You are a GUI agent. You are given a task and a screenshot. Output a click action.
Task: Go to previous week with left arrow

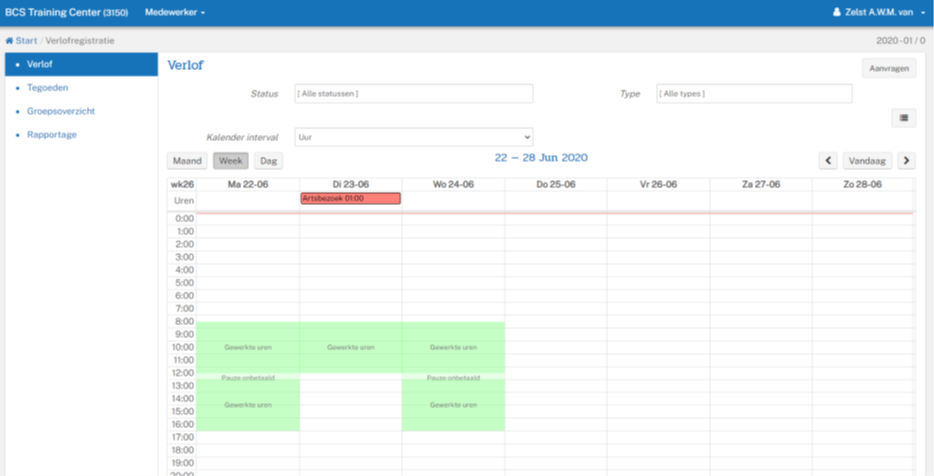pos(828,160)
